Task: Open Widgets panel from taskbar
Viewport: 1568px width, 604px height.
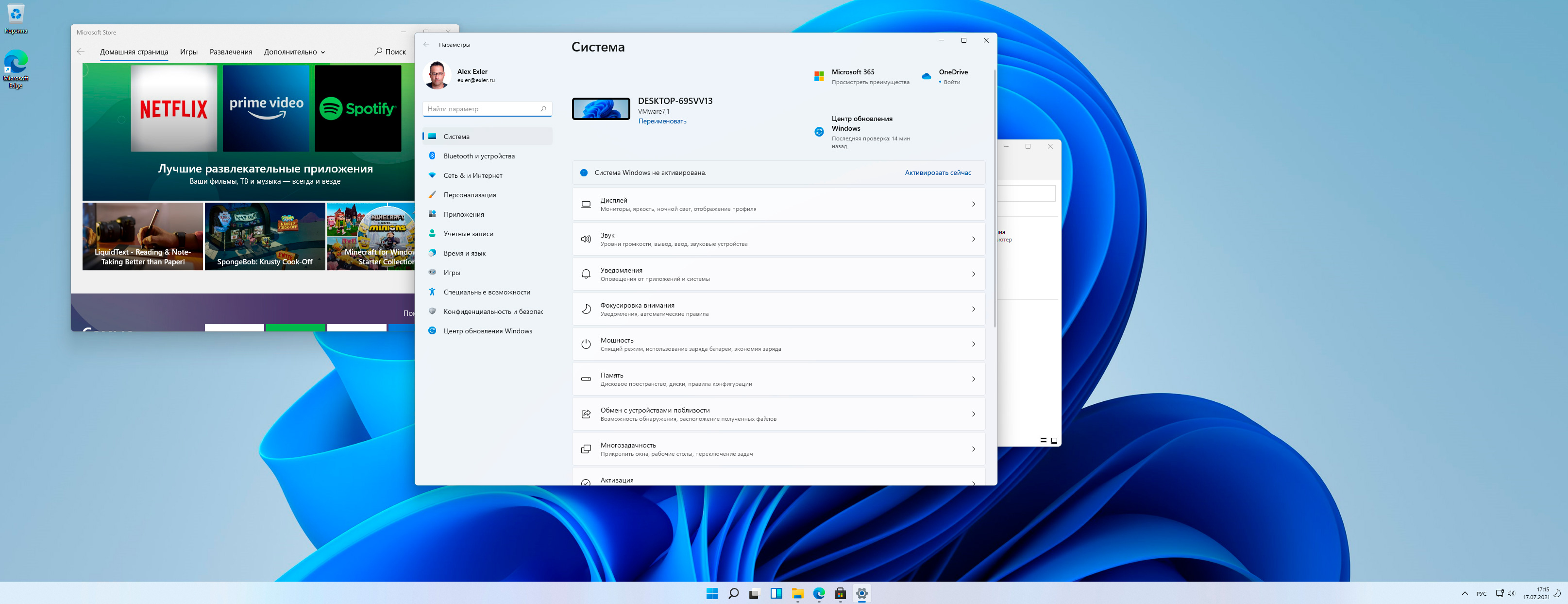Action: click(776, 594)
